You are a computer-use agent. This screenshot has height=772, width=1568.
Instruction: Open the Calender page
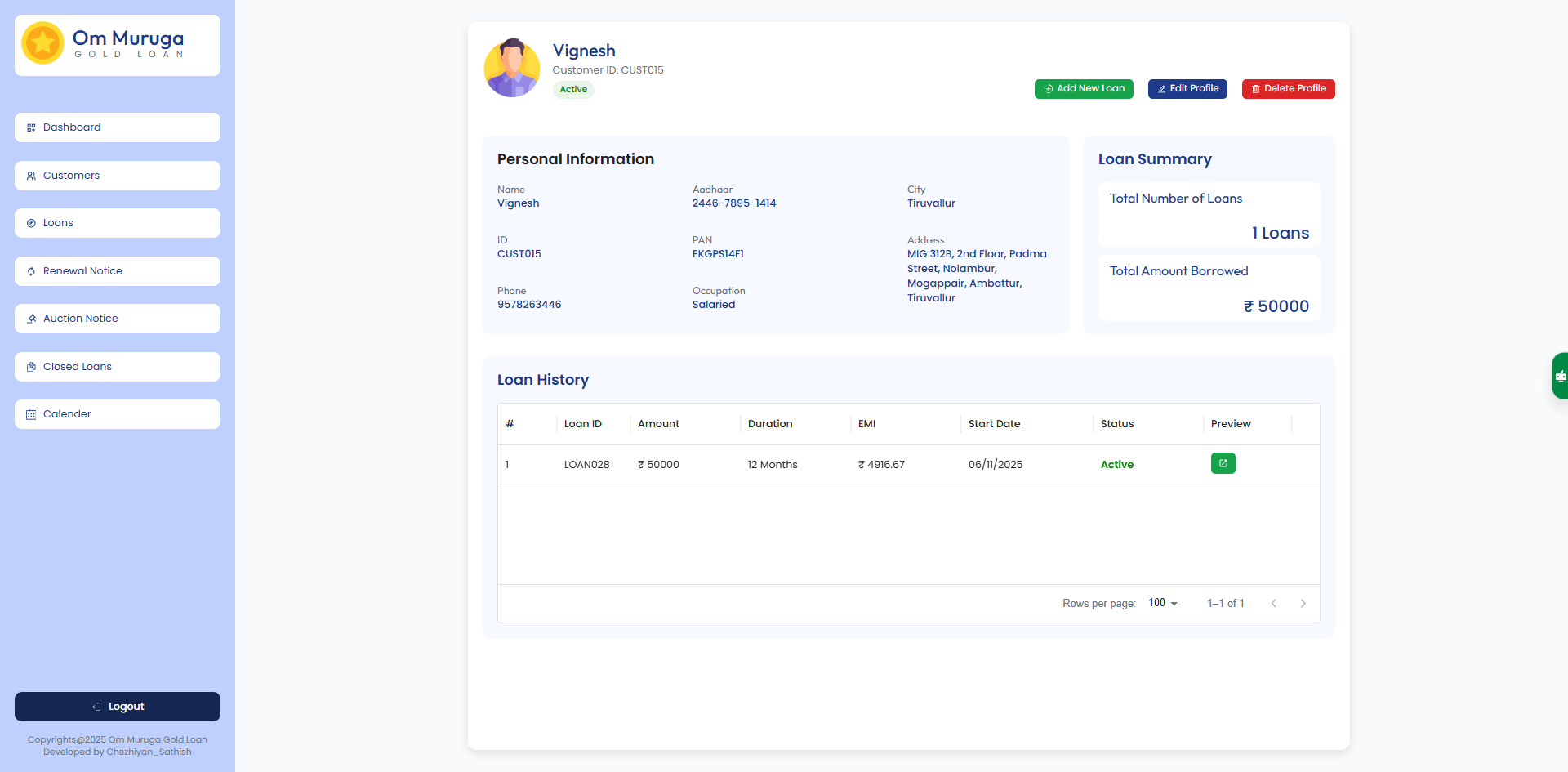[118, 414]
